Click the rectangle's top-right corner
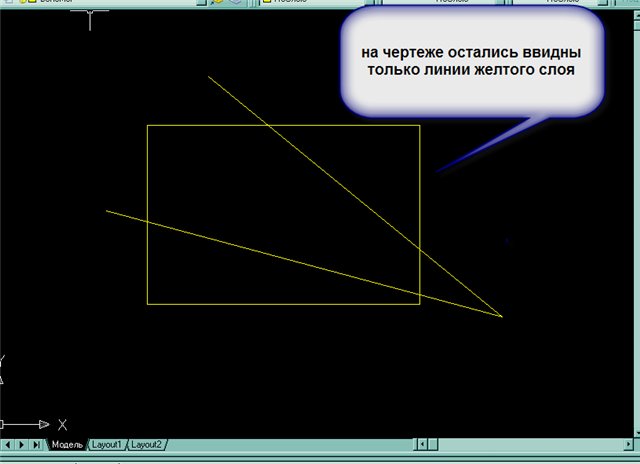The image size is (640, 464). point(419,126)
